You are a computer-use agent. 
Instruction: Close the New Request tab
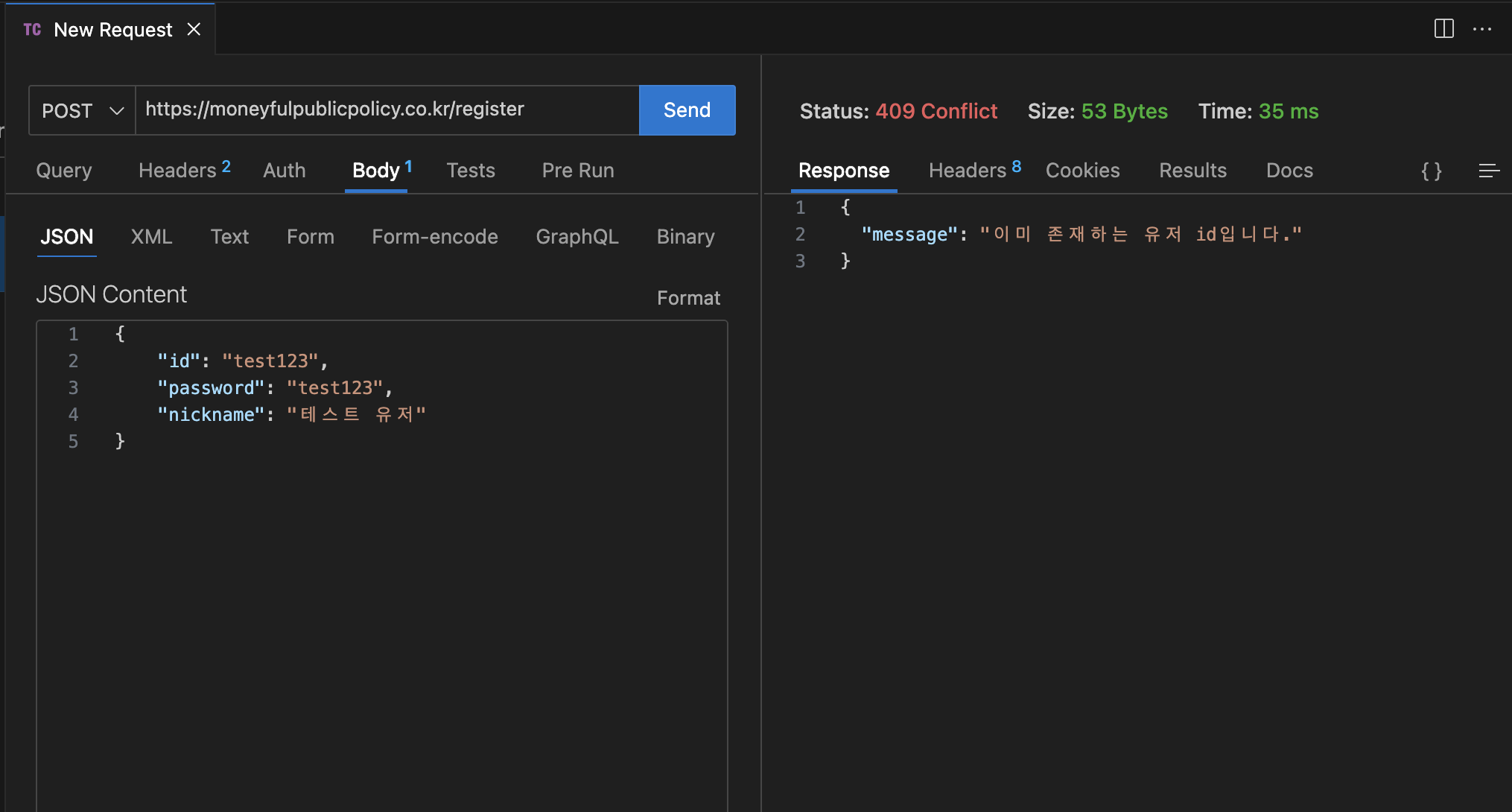pos(194,29)
